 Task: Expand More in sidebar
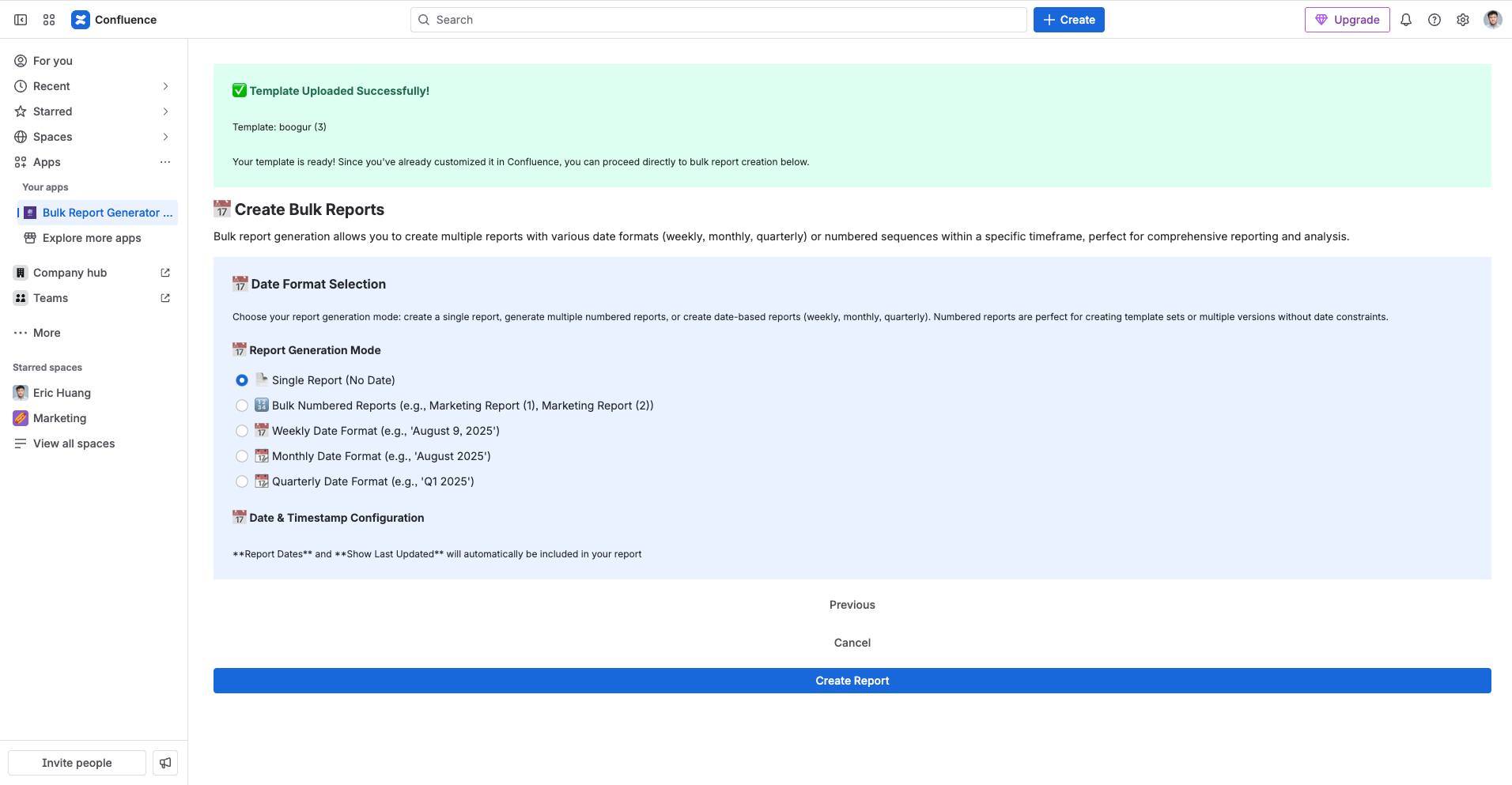point(93,333)
